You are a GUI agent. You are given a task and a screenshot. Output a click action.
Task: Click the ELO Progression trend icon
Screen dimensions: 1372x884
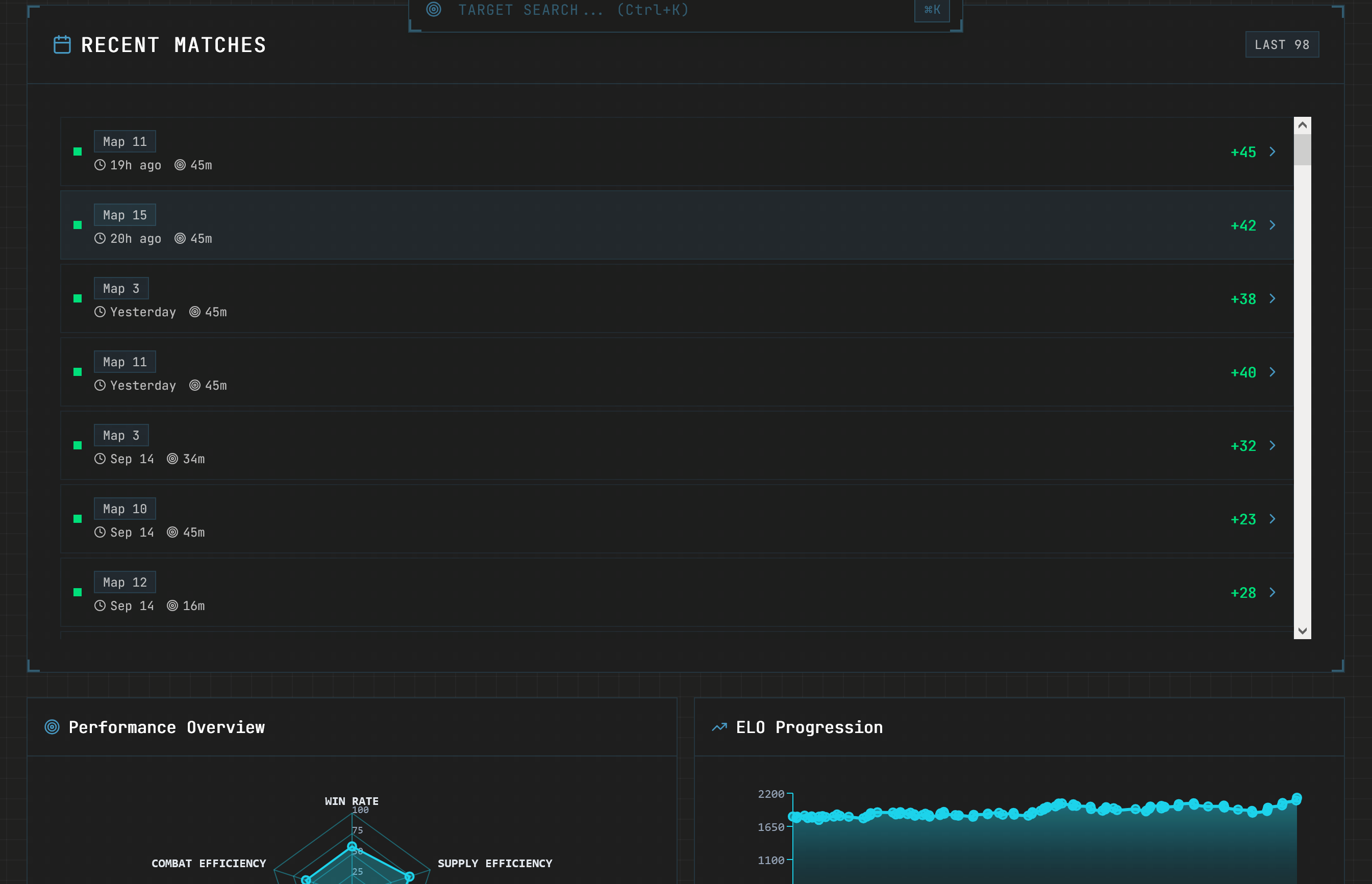point(719,727)
